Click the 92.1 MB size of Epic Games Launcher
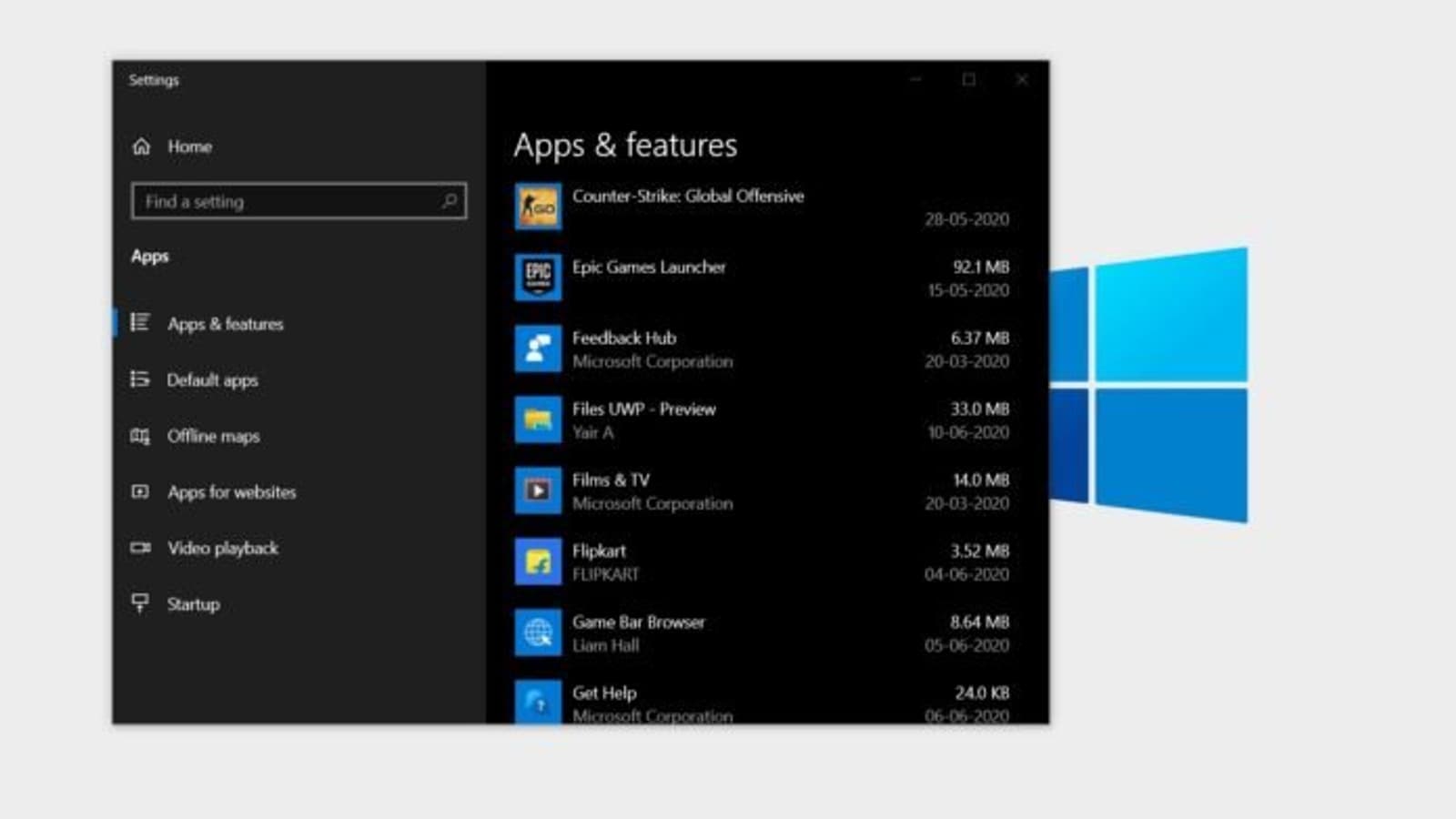Screen dimensions: 1456x819 coord(981,267)
